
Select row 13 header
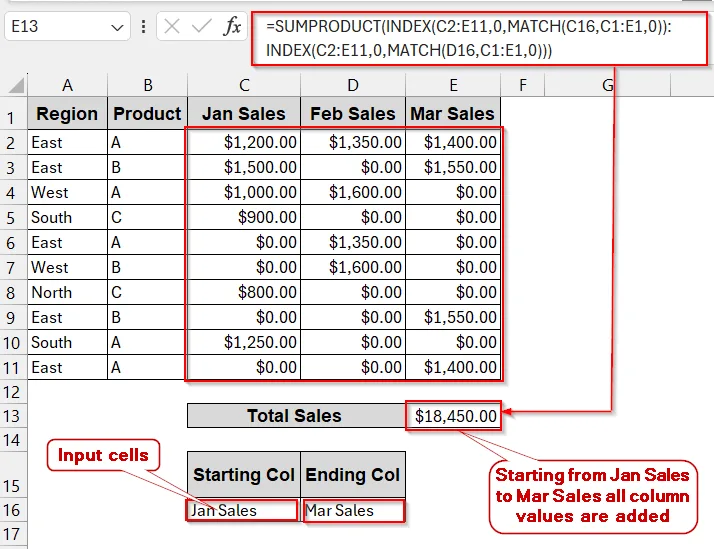[x=13, y=416]
